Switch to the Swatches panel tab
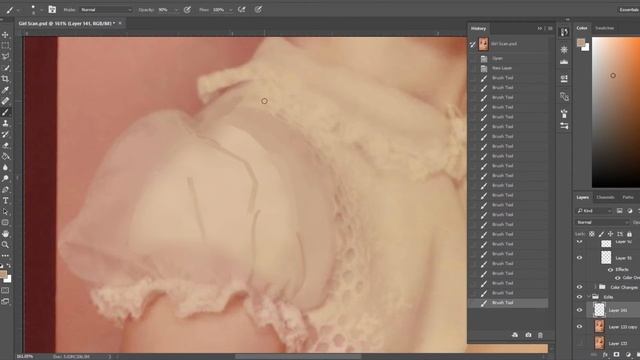 [604, 28]
